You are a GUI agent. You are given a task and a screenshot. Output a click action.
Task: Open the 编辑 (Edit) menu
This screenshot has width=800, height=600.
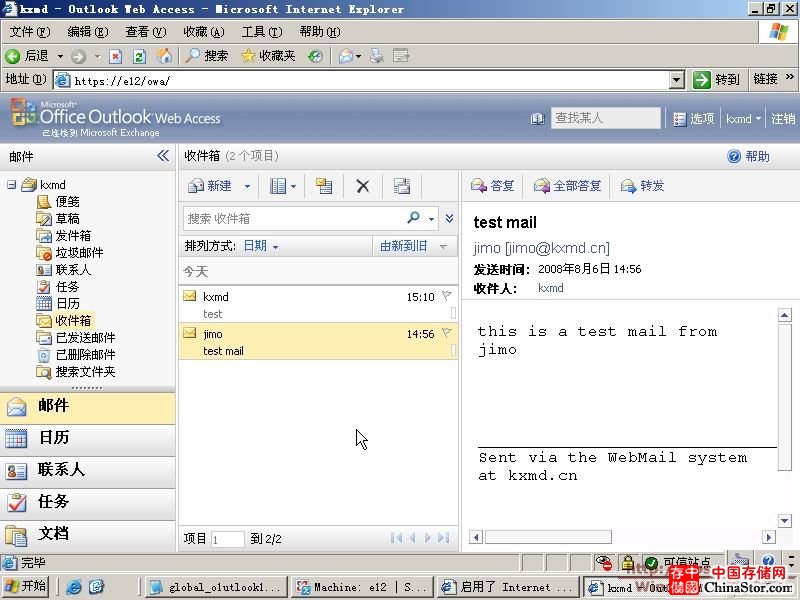coord(88,32)
